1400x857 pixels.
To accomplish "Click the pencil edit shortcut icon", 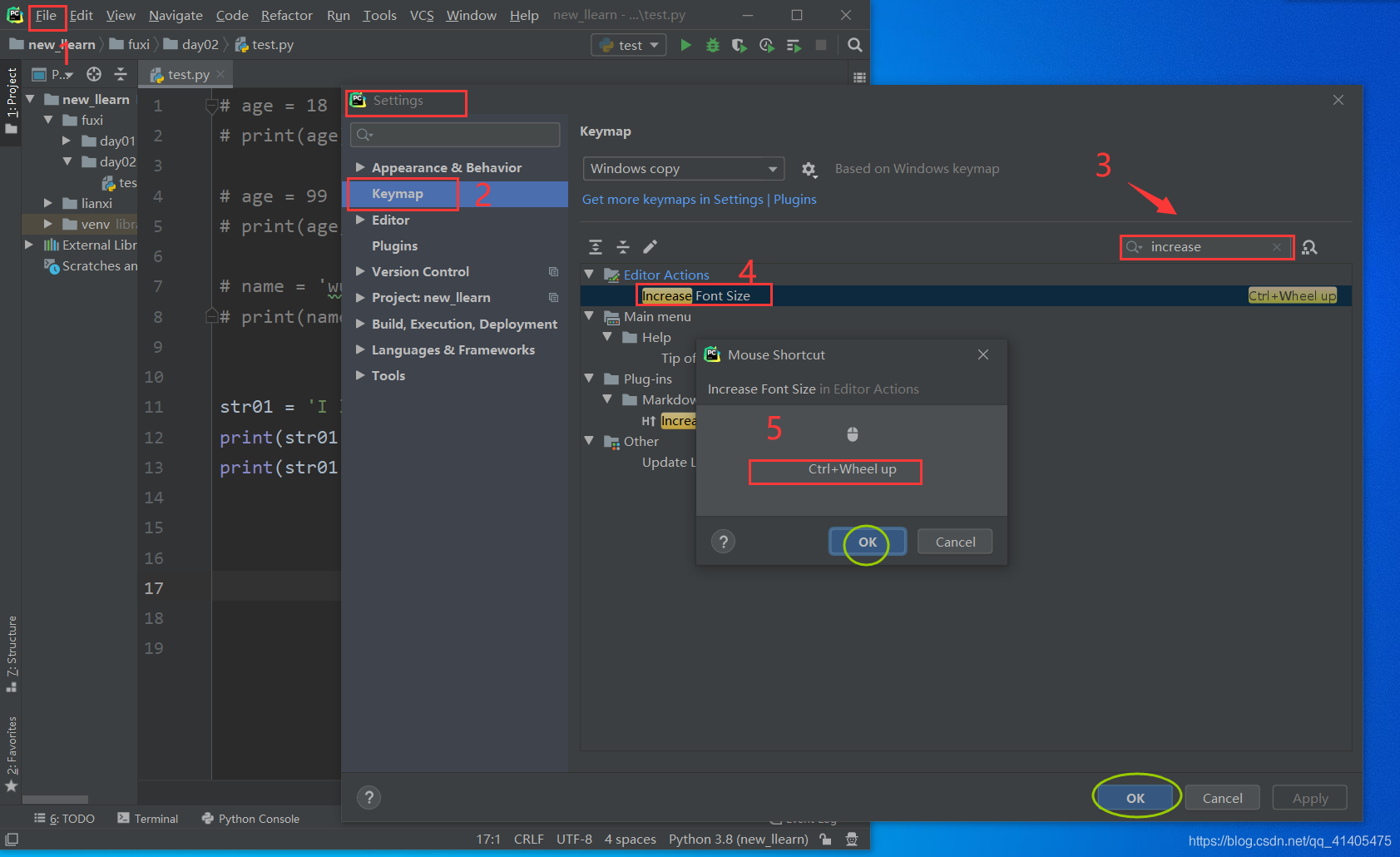I will click(x=650, y=246).
